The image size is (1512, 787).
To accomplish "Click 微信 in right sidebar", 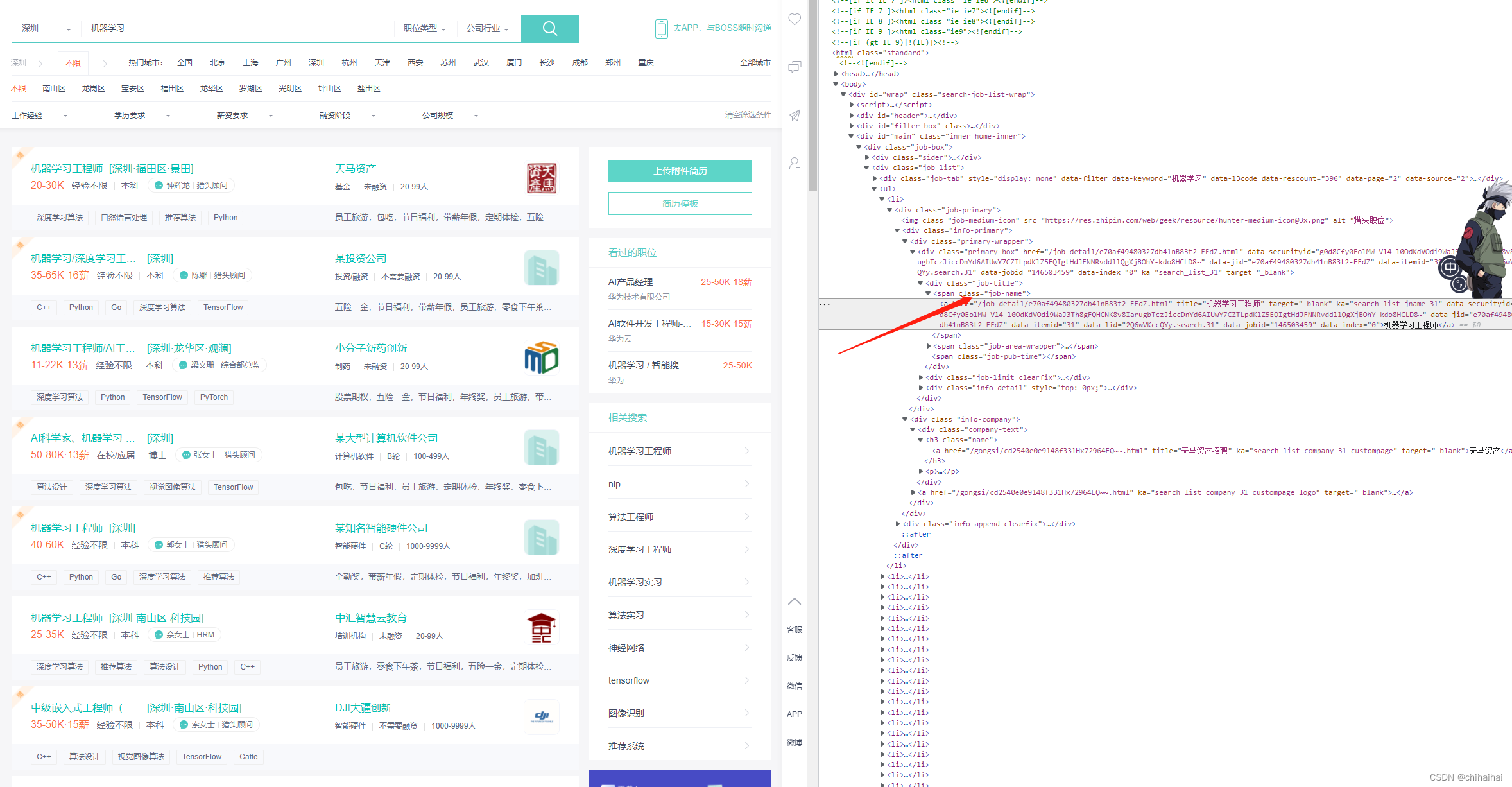I will click(x=795, y=686).
